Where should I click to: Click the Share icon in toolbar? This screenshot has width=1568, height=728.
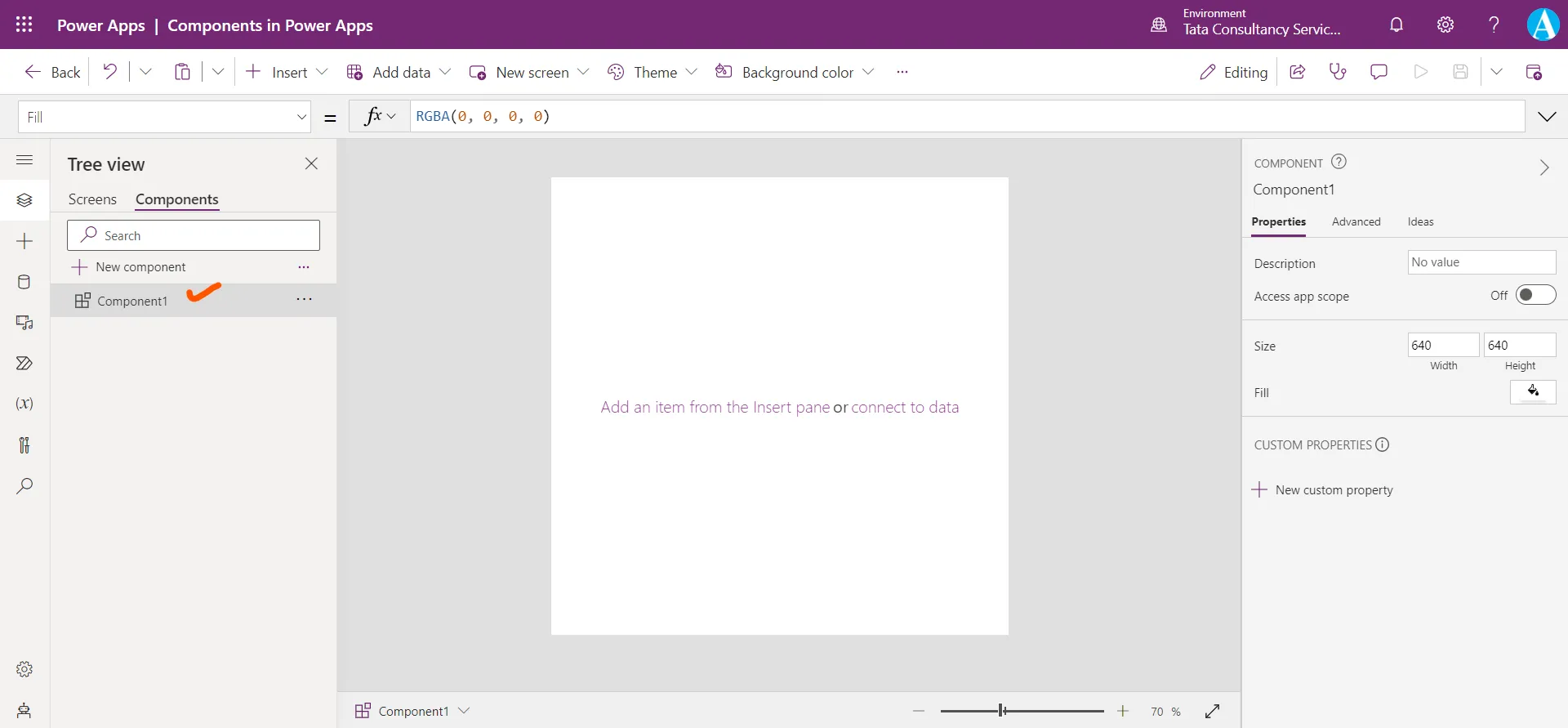pos(1297,72)
